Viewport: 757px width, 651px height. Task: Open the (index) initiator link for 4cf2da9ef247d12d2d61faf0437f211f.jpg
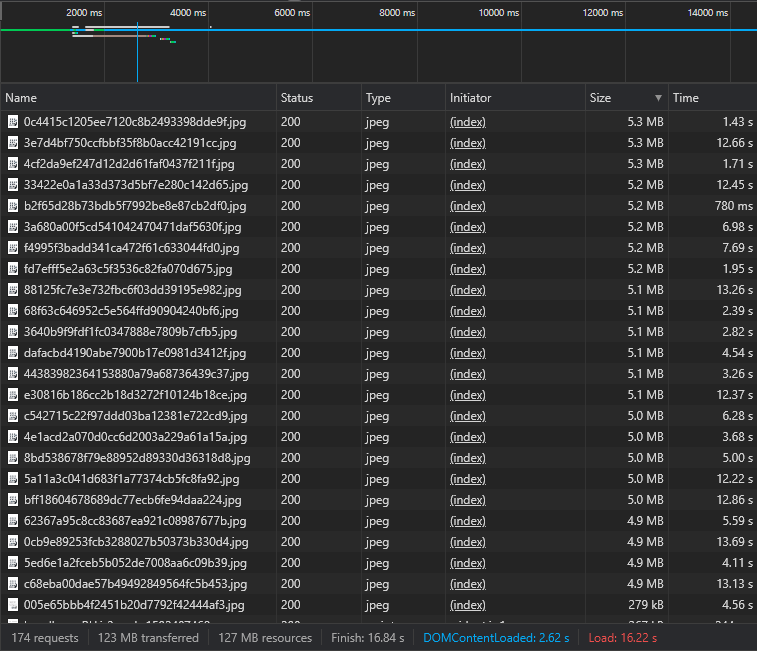(x=467, y=164)
